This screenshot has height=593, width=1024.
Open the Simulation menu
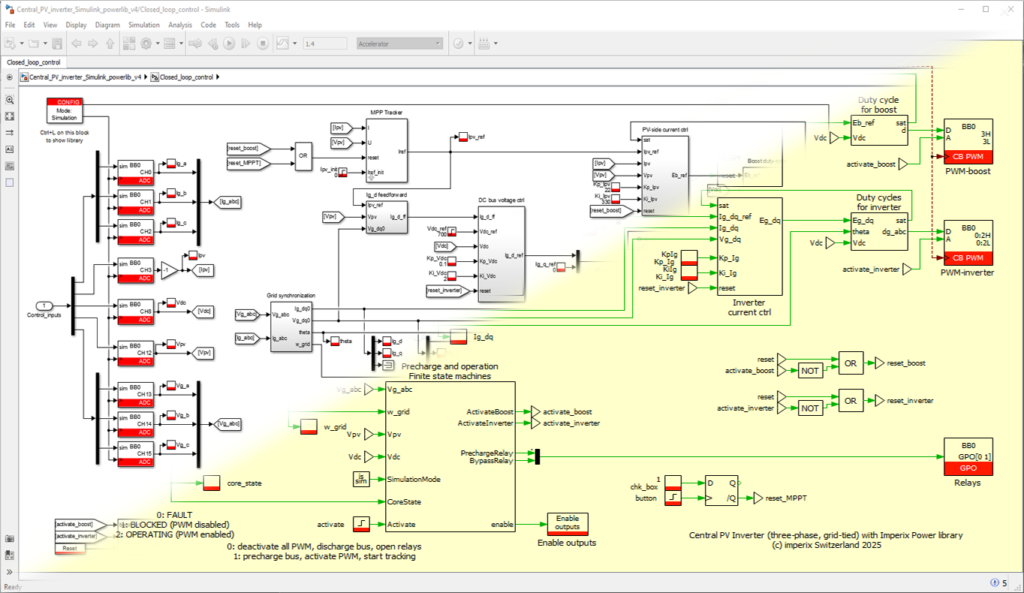143,24
